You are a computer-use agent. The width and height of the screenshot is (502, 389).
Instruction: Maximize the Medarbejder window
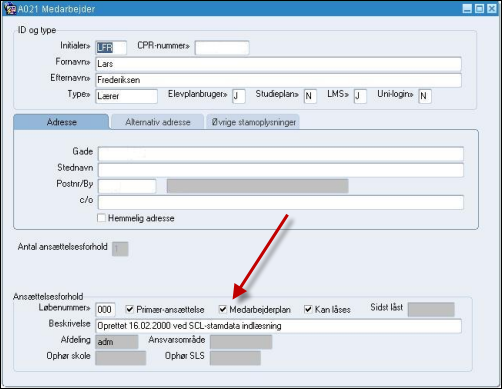pos(479,9)
